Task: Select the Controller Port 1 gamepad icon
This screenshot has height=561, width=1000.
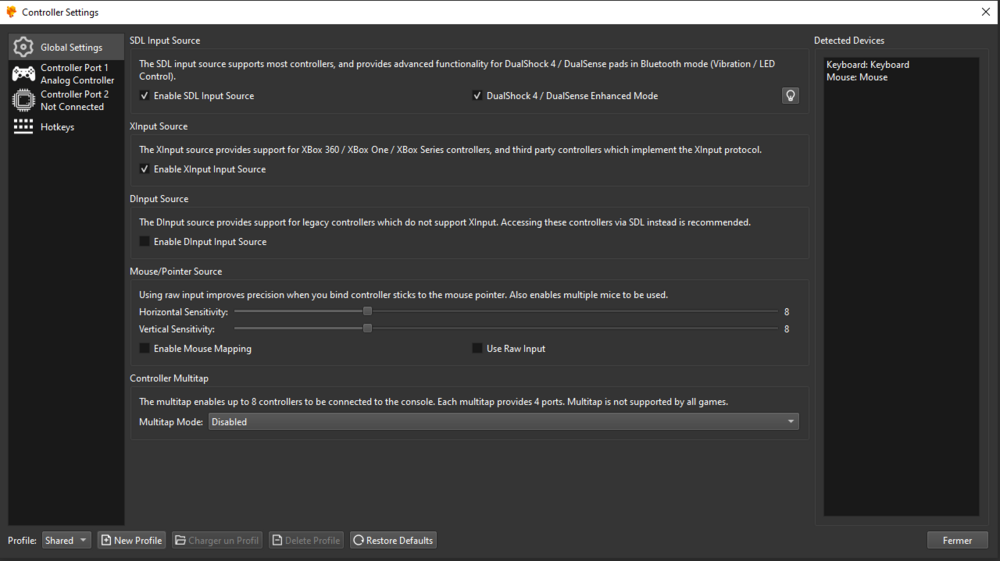Action: point(23,74)
